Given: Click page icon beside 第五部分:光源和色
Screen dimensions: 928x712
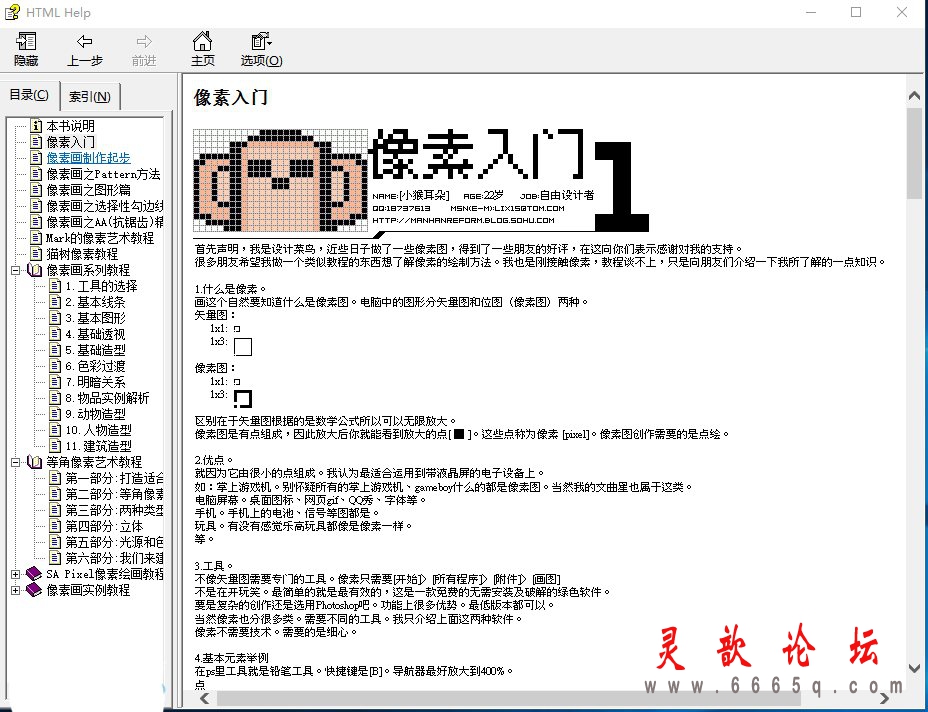Looking at the screenshot, I should pyautogui.click(x=55, y=542).
